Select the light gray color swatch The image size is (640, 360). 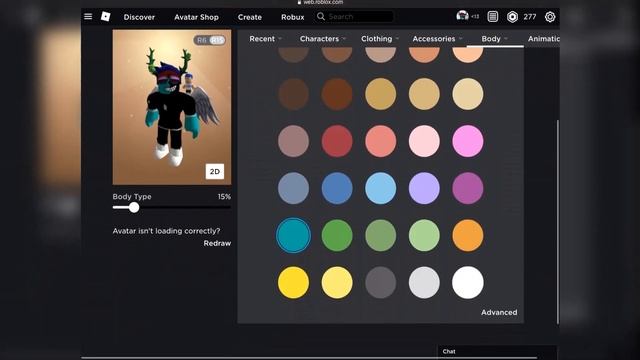click(424, 282)
